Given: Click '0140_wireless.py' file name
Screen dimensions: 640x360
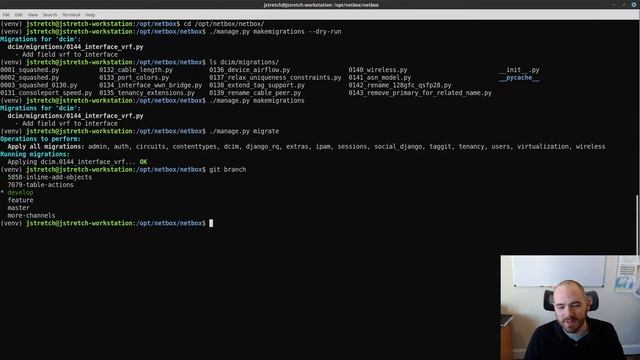Looking at the screenshot, I should [x=378, y=70].
